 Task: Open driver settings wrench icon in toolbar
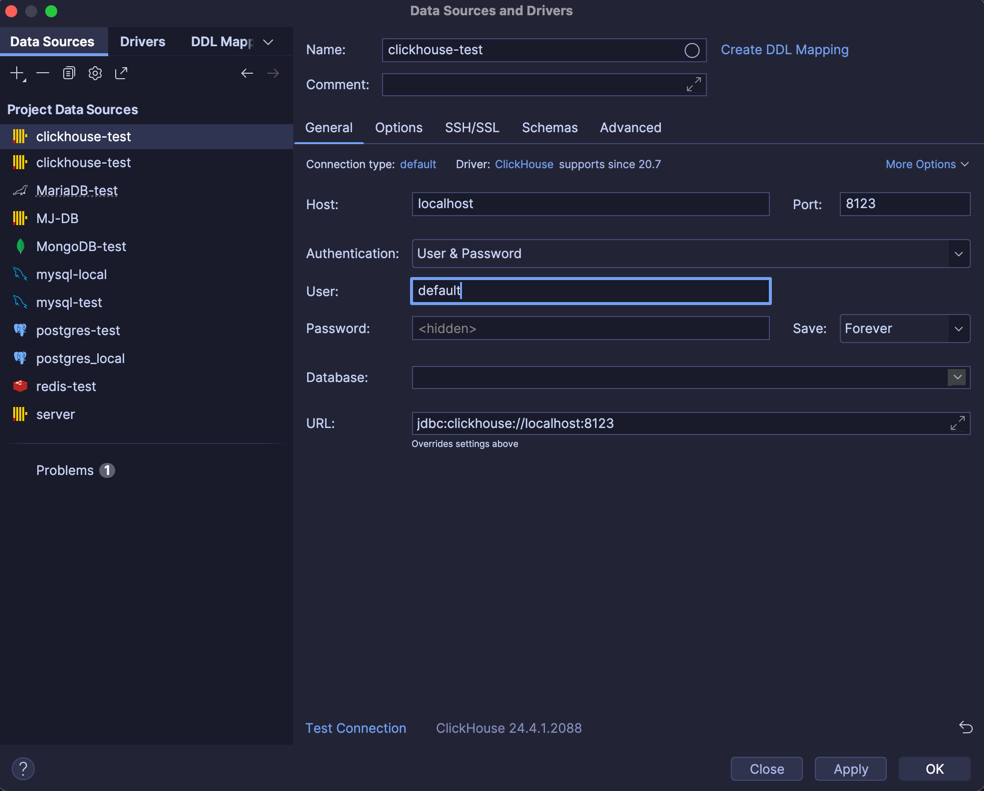click(x=95, y=73)
